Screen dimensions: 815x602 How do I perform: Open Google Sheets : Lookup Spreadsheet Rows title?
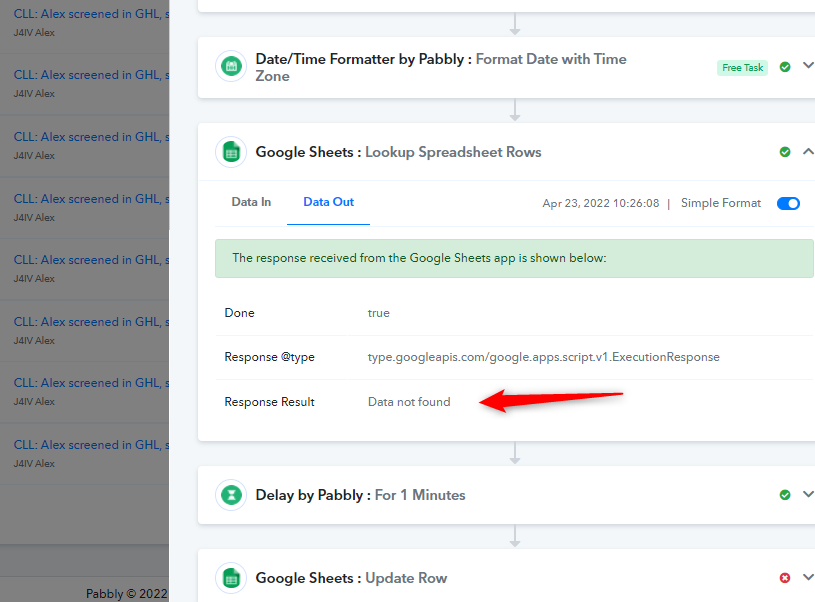(398, 152)
